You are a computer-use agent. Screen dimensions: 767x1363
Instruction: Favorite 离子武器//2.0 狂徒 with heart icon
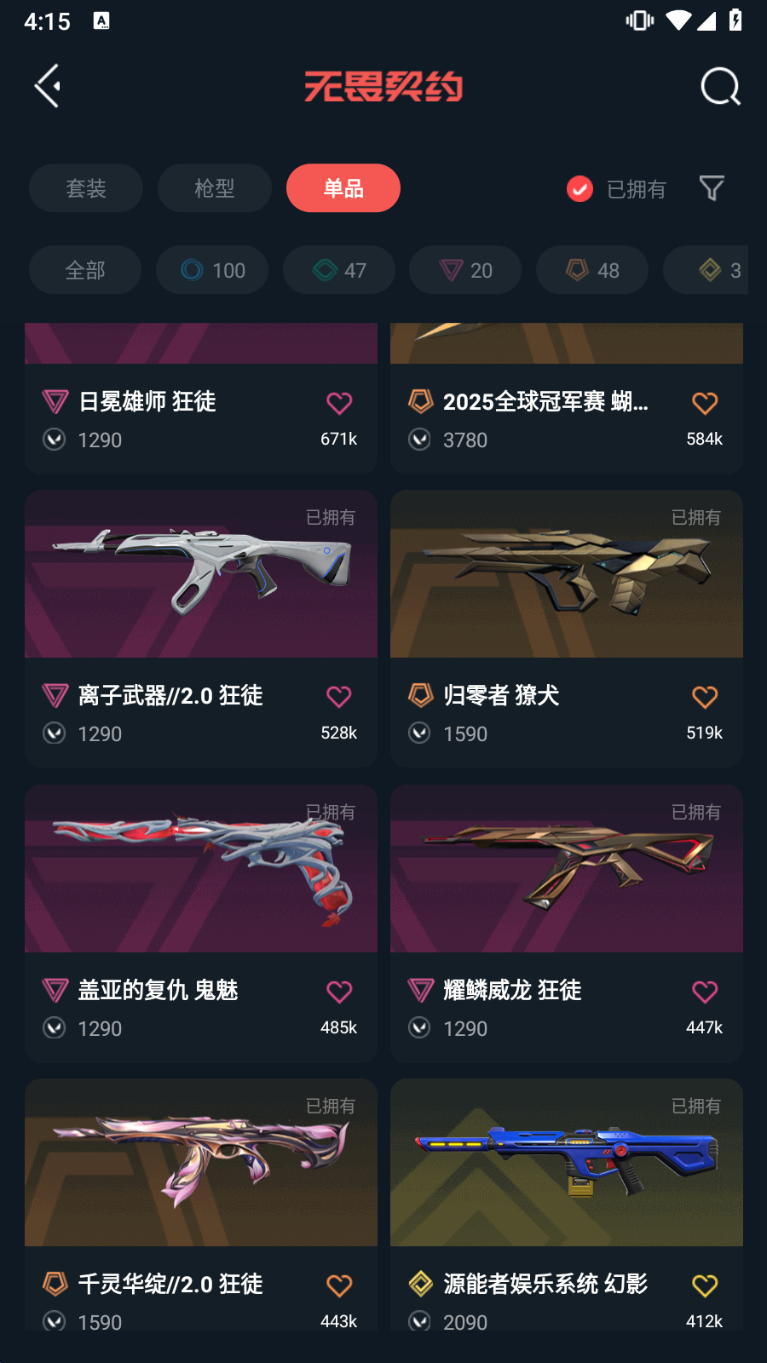click(x=339, y=697)
